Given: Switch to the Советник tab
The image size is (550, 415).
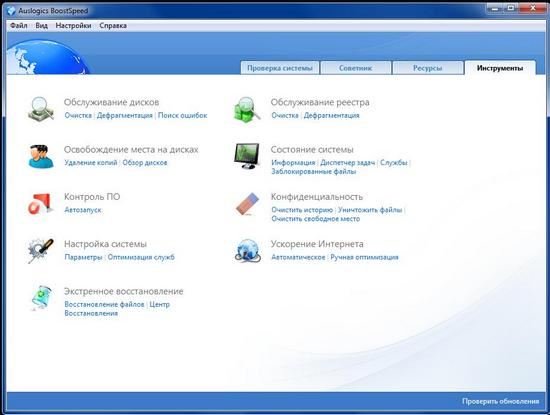Looking at the screenshot, I should 355,68.
